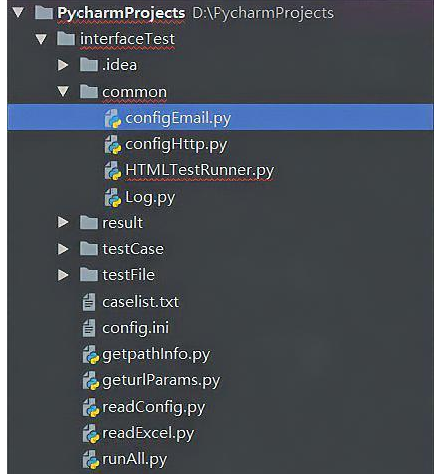
Task: Click the runAll.py Python file icon
Action: click(91, 459)
